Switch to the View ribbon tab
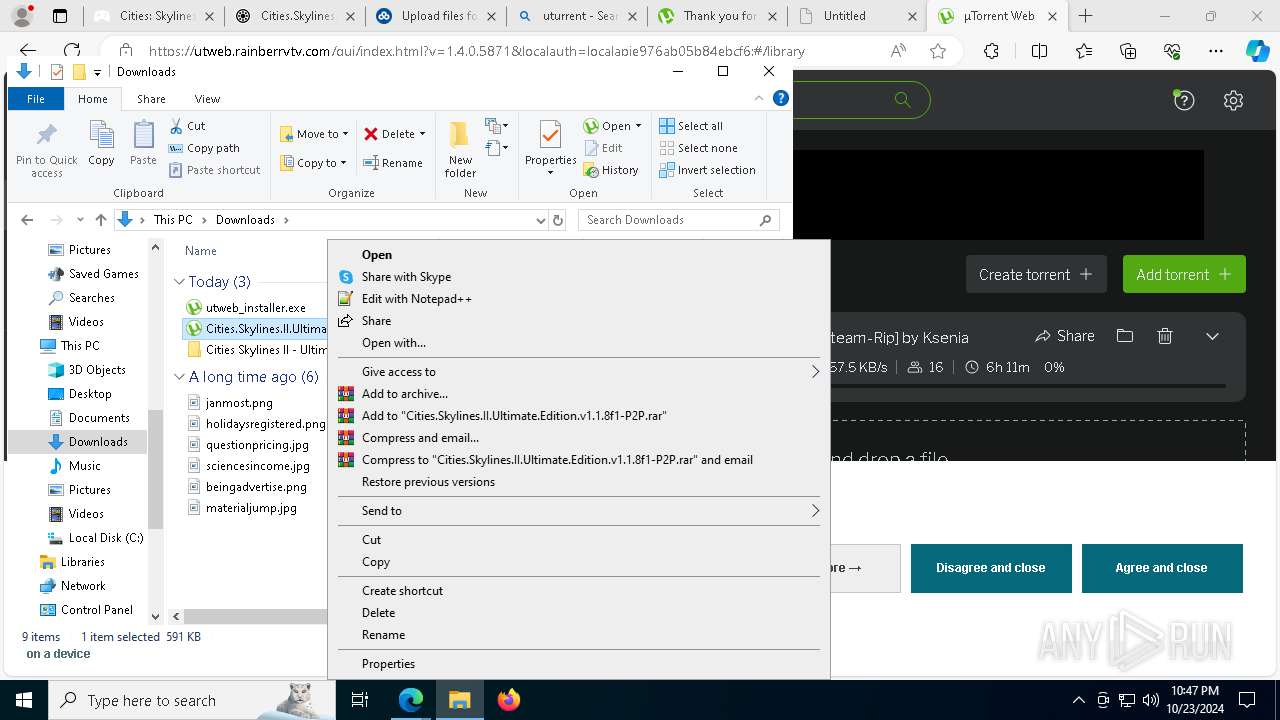The width and height of the screenshot is (1280, 720). point(207,99)
